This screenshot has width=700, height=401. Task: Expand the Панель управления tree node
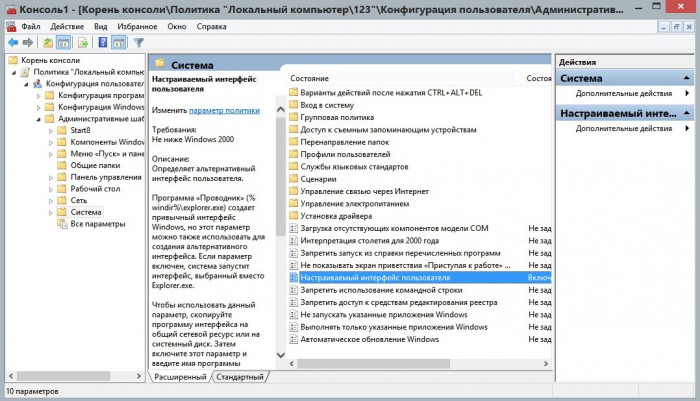(x=50, y=178)
